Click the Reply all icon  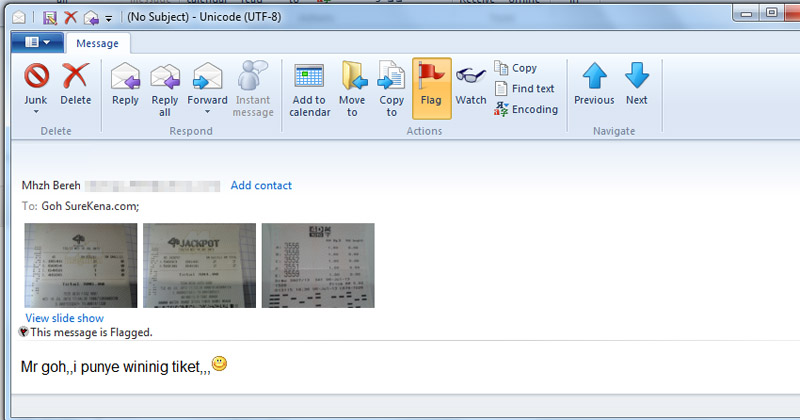point(165,77)
